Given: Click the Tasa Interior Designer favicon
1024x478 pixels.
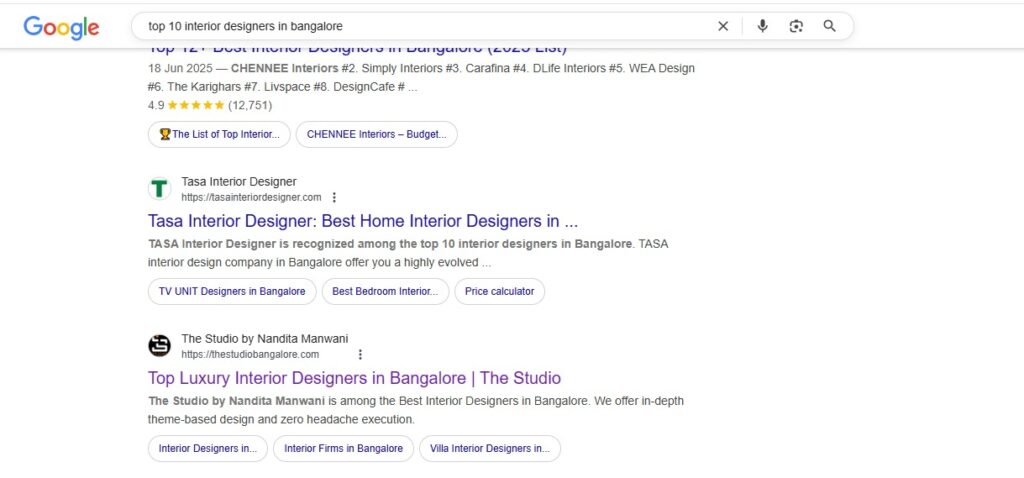Looking at the screenshot, I should [159, 189].
